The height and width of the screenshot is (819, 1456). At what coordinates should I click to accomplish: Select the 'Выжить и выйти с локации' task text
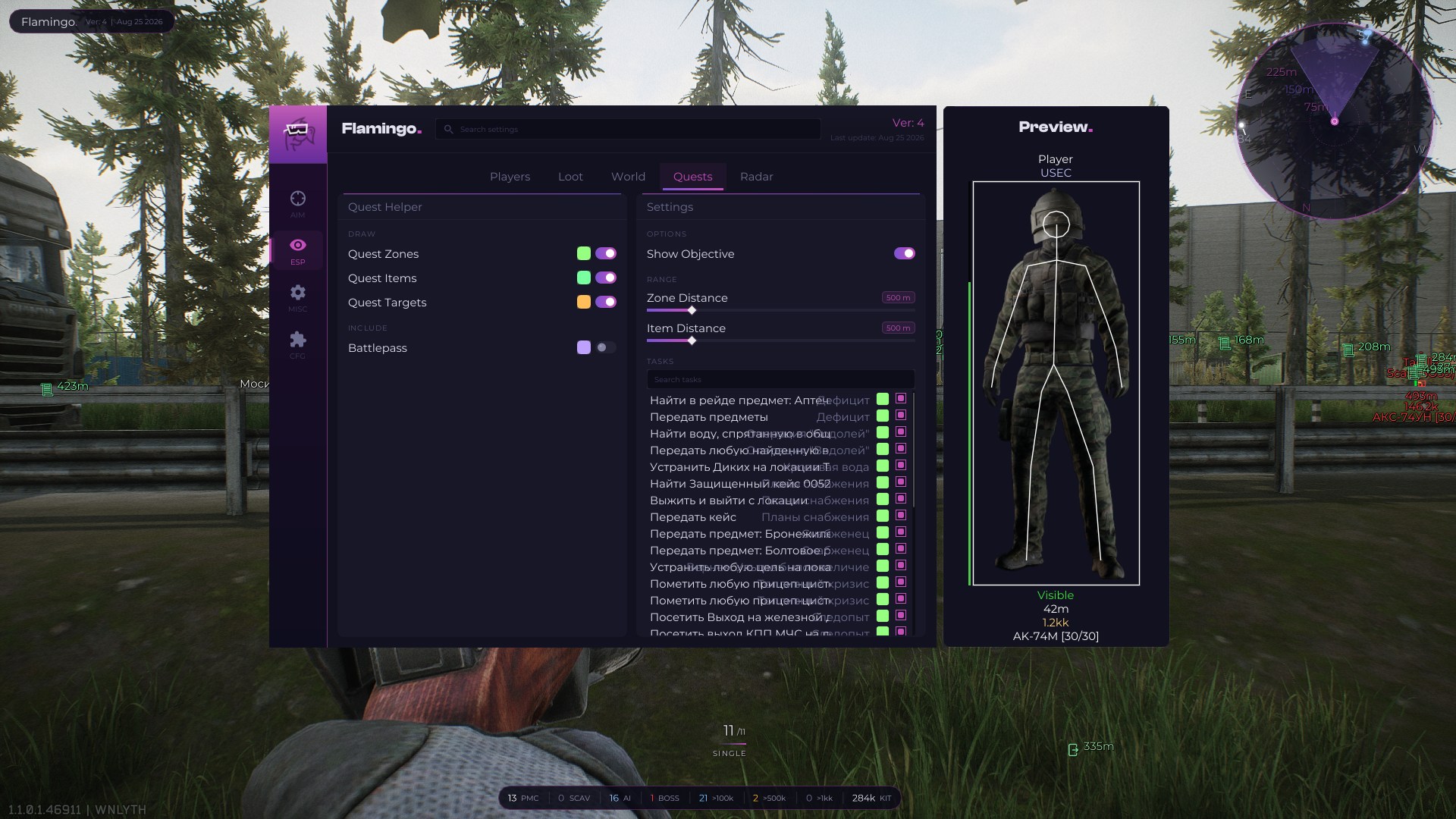click(x=729, y=500)
